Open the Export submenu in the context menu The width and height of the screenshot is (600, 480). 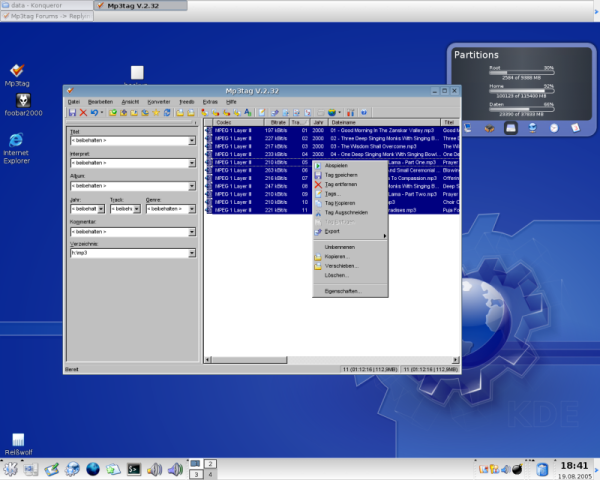click(x=350, y=232)
